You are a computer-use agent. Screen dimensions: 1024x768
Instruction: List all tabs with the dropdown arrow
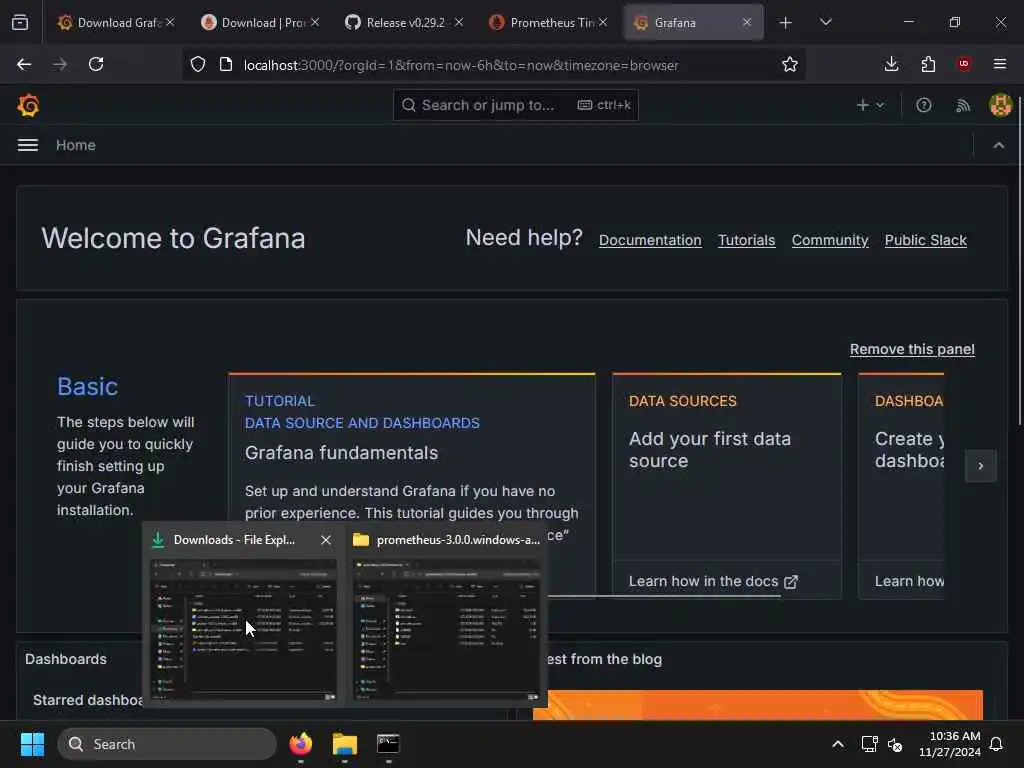click(x=826, y=22)
